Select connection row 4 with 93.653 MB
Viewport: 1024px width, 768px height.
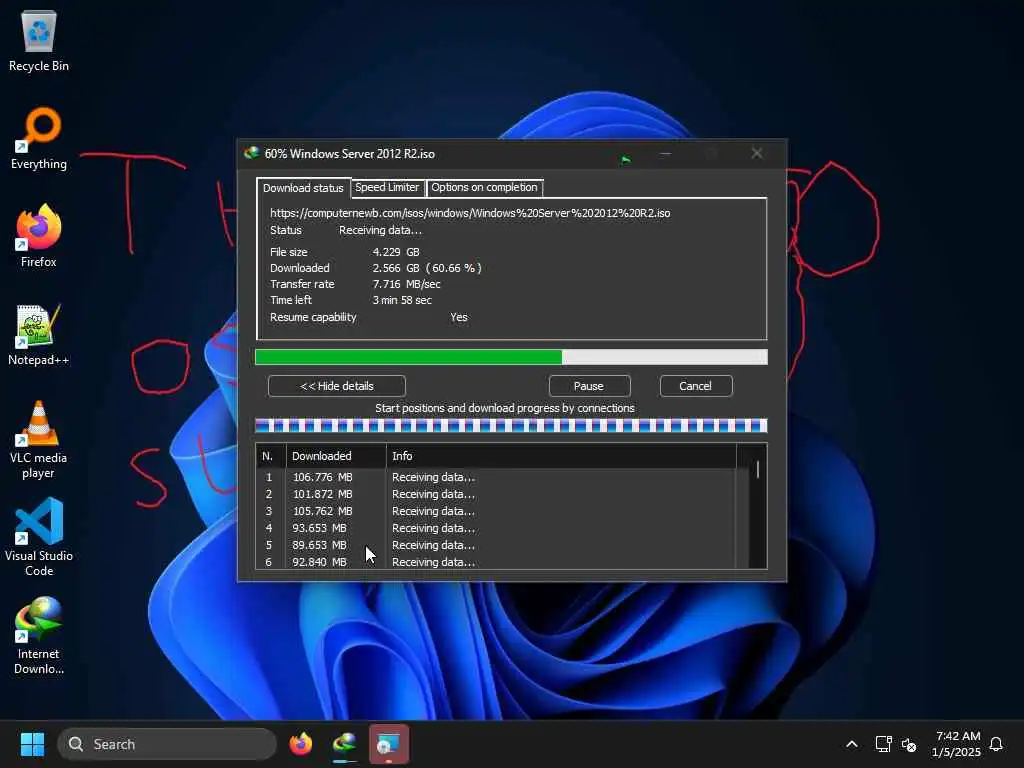[496, 528]
